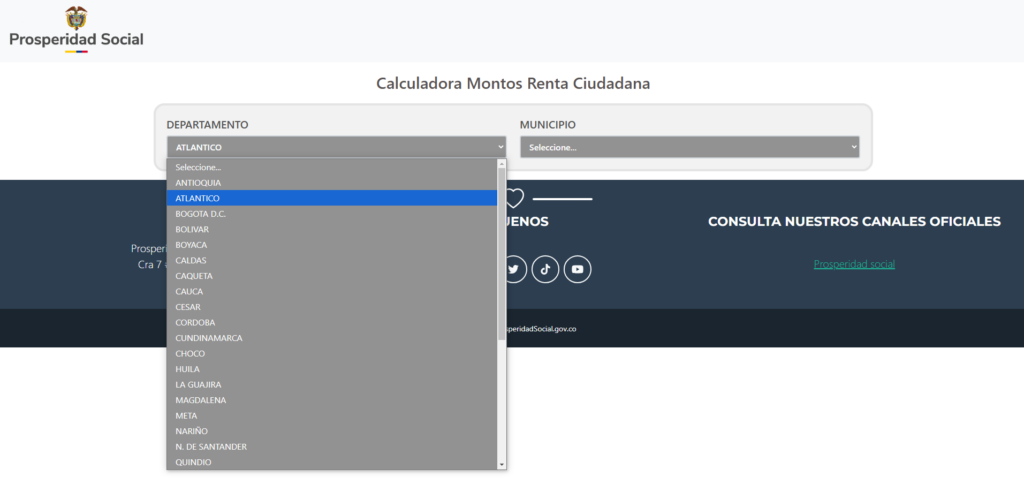Open the "Prosperidad social" footer link
The image size is (1024, 485).
coord(854,264)
